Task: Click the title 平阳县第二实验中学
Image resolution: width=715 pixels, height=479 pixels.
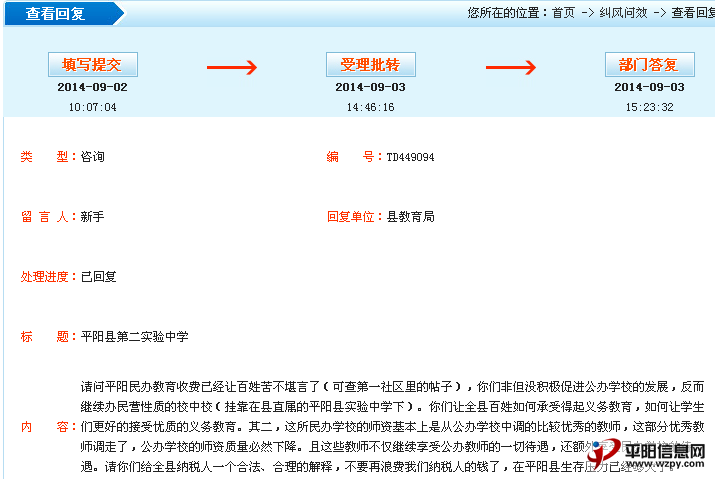Action: coord(135,337)
